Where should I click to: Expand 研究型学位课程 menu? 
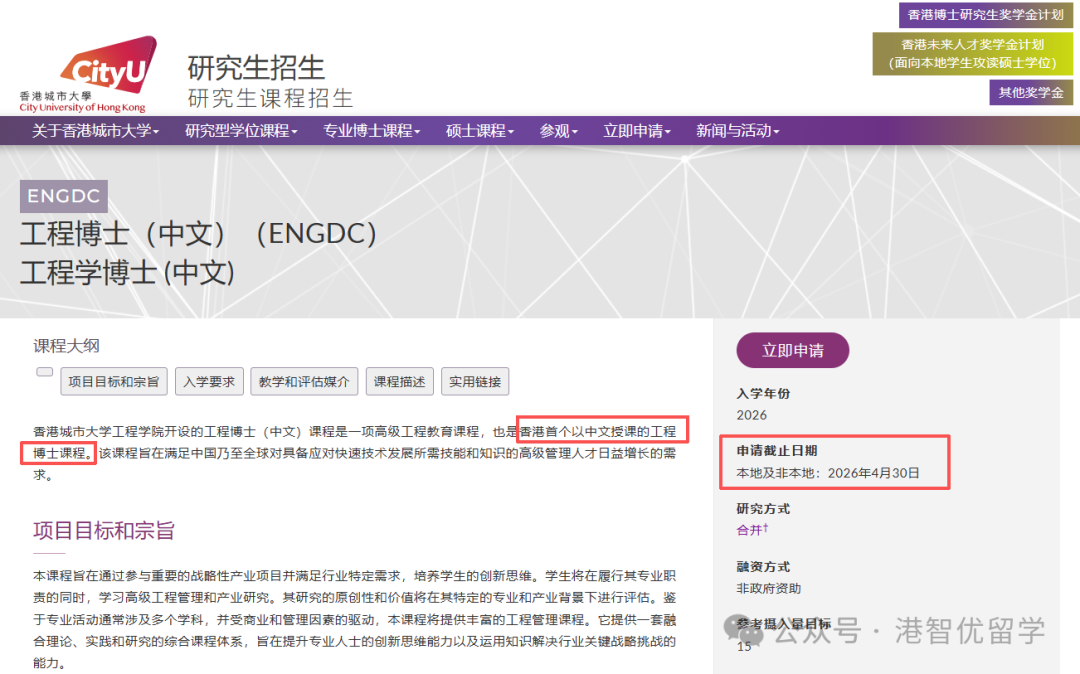tap(241, 131)
